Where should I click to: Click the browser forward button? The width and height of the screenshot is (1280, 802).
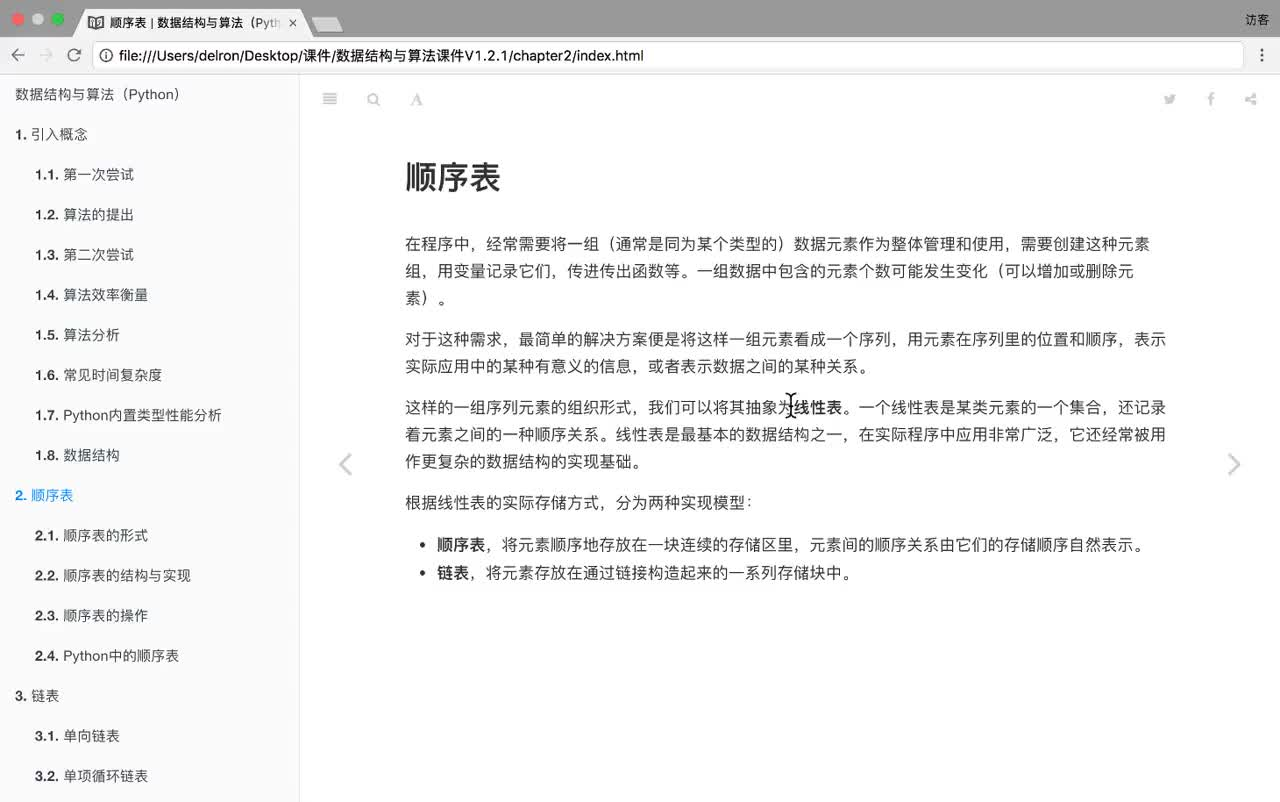[x=46, y=56]
